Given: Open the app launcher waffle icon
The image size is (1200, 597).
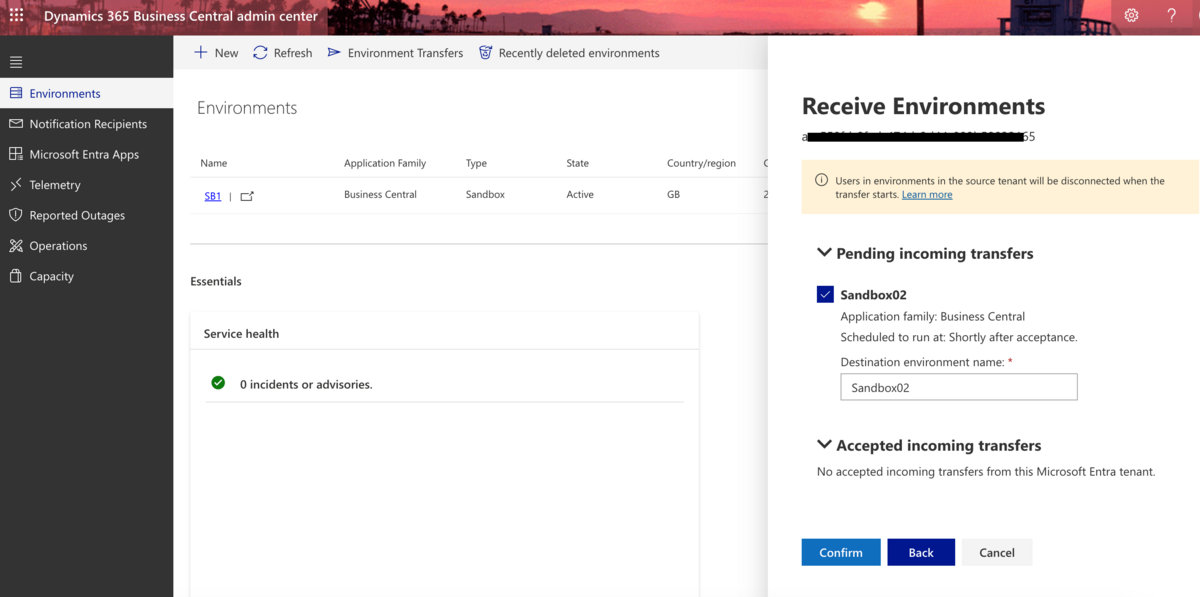Looking at the screenshot, I should click(16, 16).
